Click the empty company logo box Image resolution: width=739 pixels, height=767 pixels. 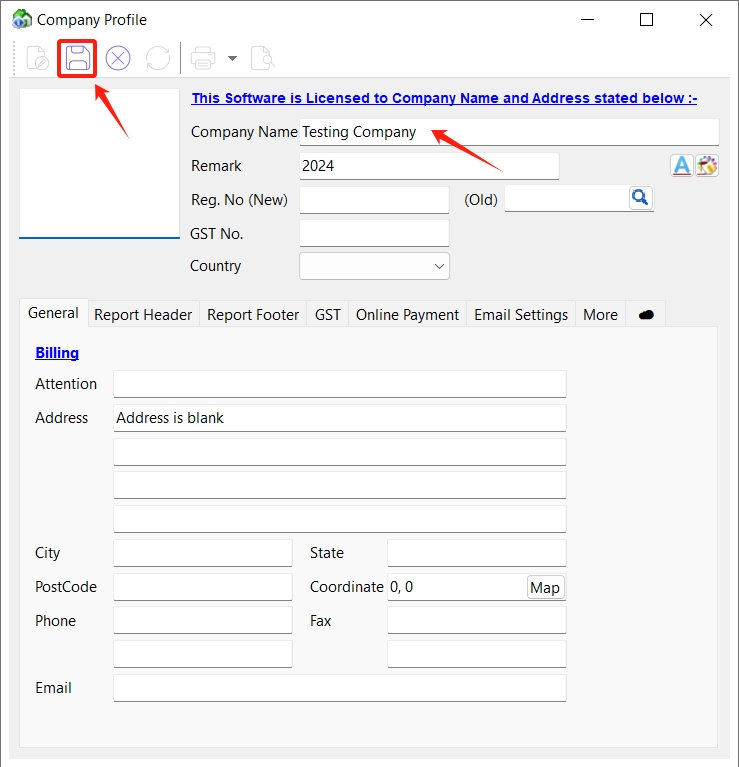pyautogui.click(x=99, y=164)
